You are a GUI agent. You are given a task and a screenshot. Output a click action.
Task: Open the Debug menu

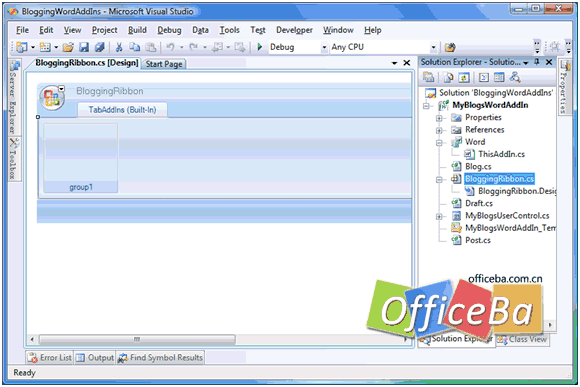coord(169,30)
